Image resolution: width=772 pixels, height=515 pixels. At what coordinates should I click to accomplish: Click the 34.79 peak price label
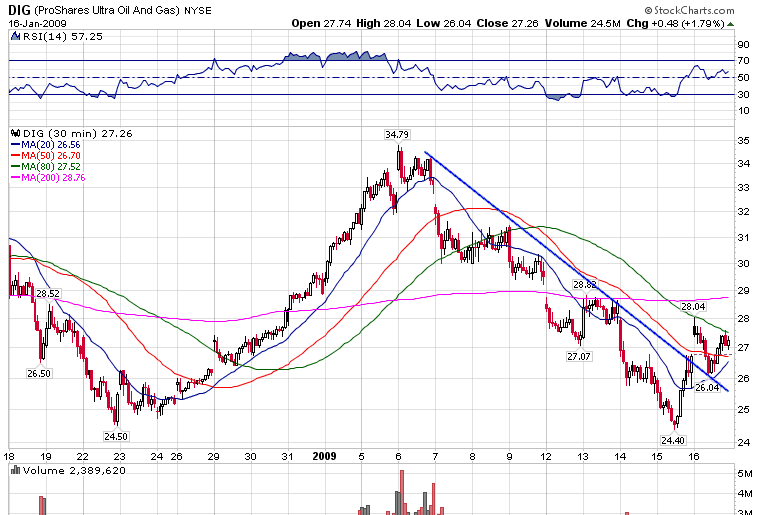coord(397,134)
